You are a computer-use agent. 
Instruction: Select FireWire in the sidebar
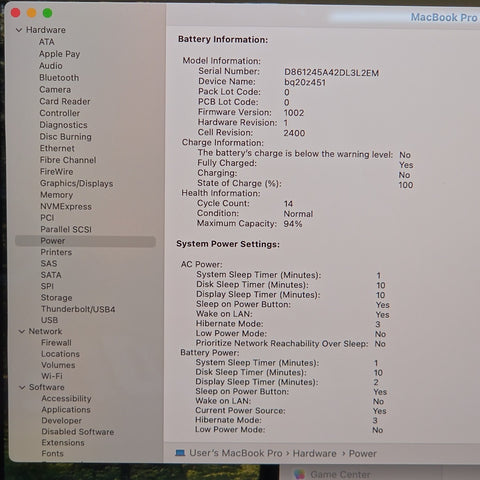pos(57,172)
